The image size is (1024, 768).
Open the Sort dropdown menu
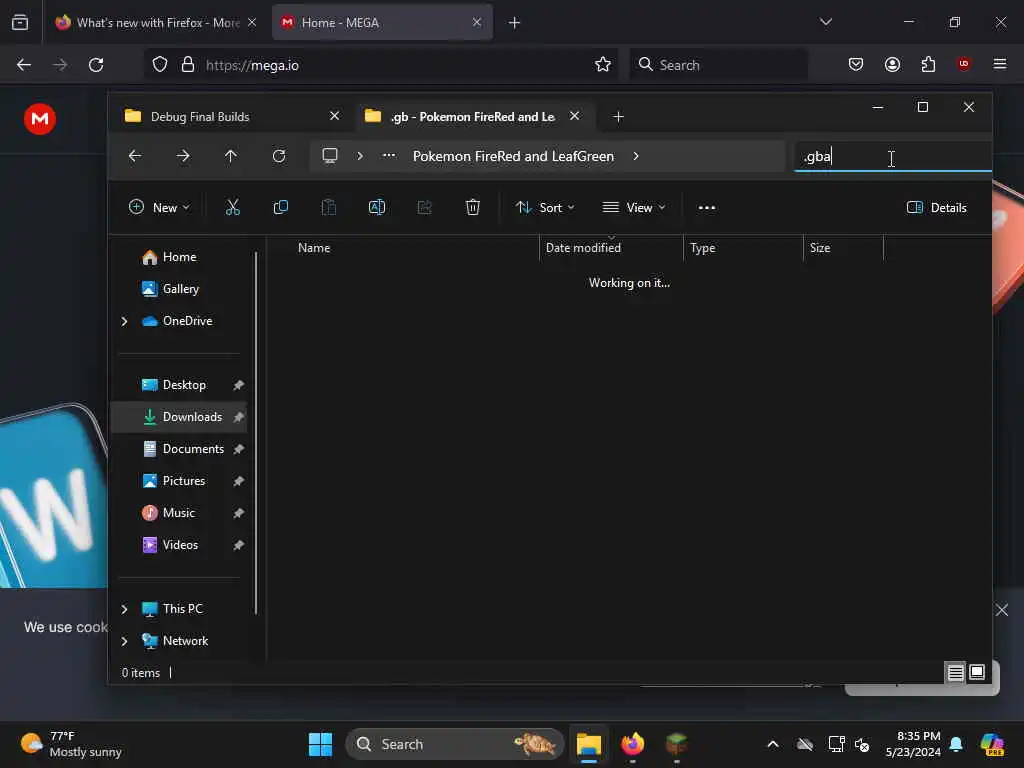[545, 208]
